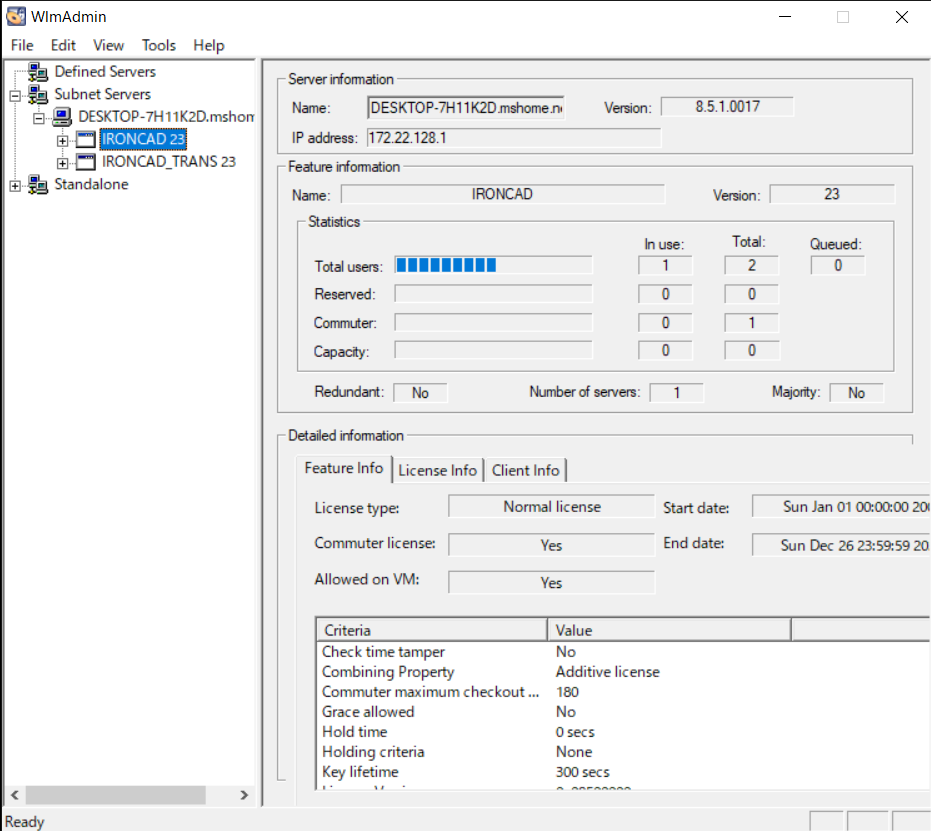This screenshot has width=931, height=831.
Task: Click the WlmAdmin app icon in title bar
Action: coord(16,16)
